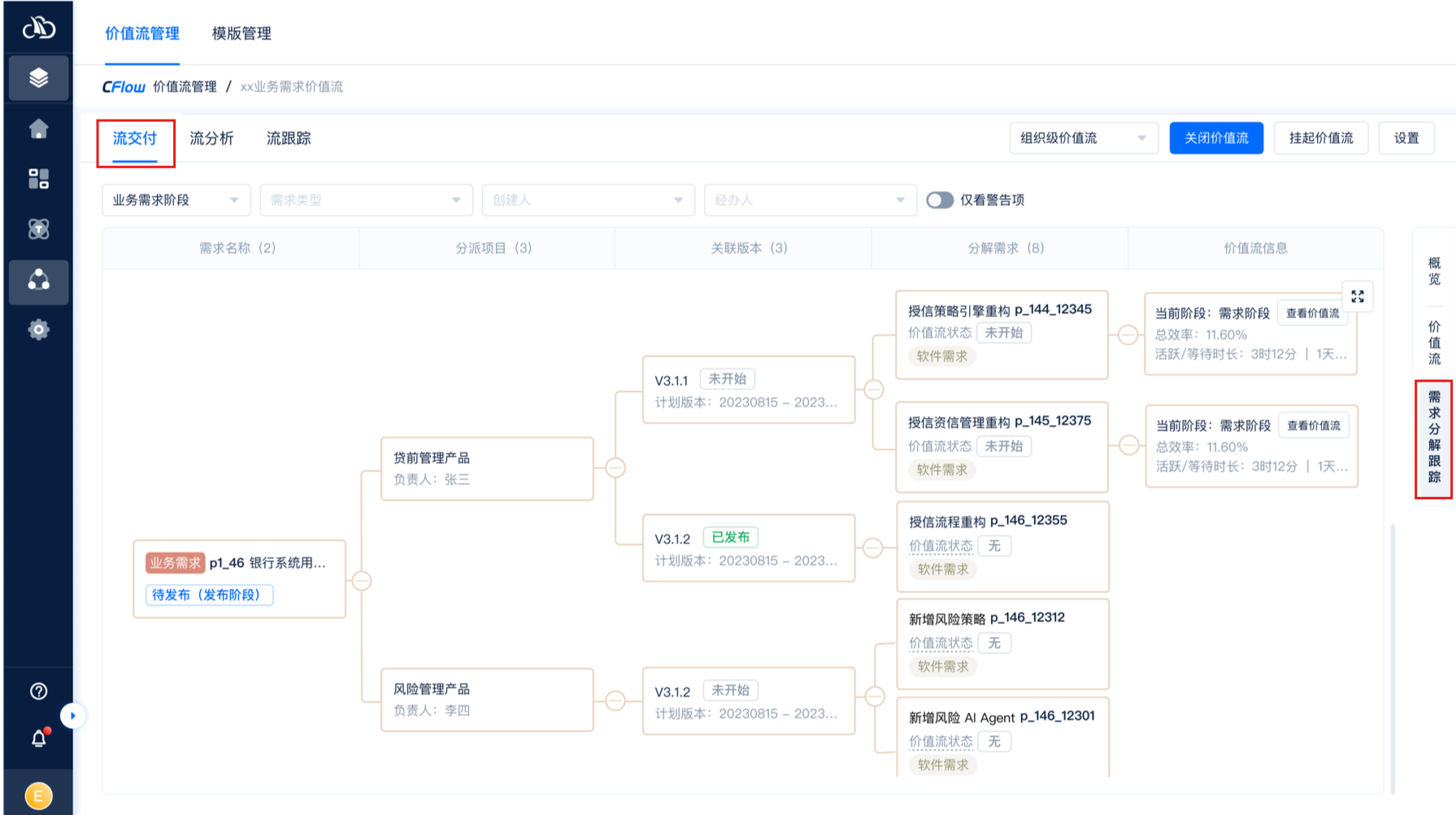Screen dimensions: 1456x815
Task: Switch to the 模版管理 tab
Action: point(241,33)
